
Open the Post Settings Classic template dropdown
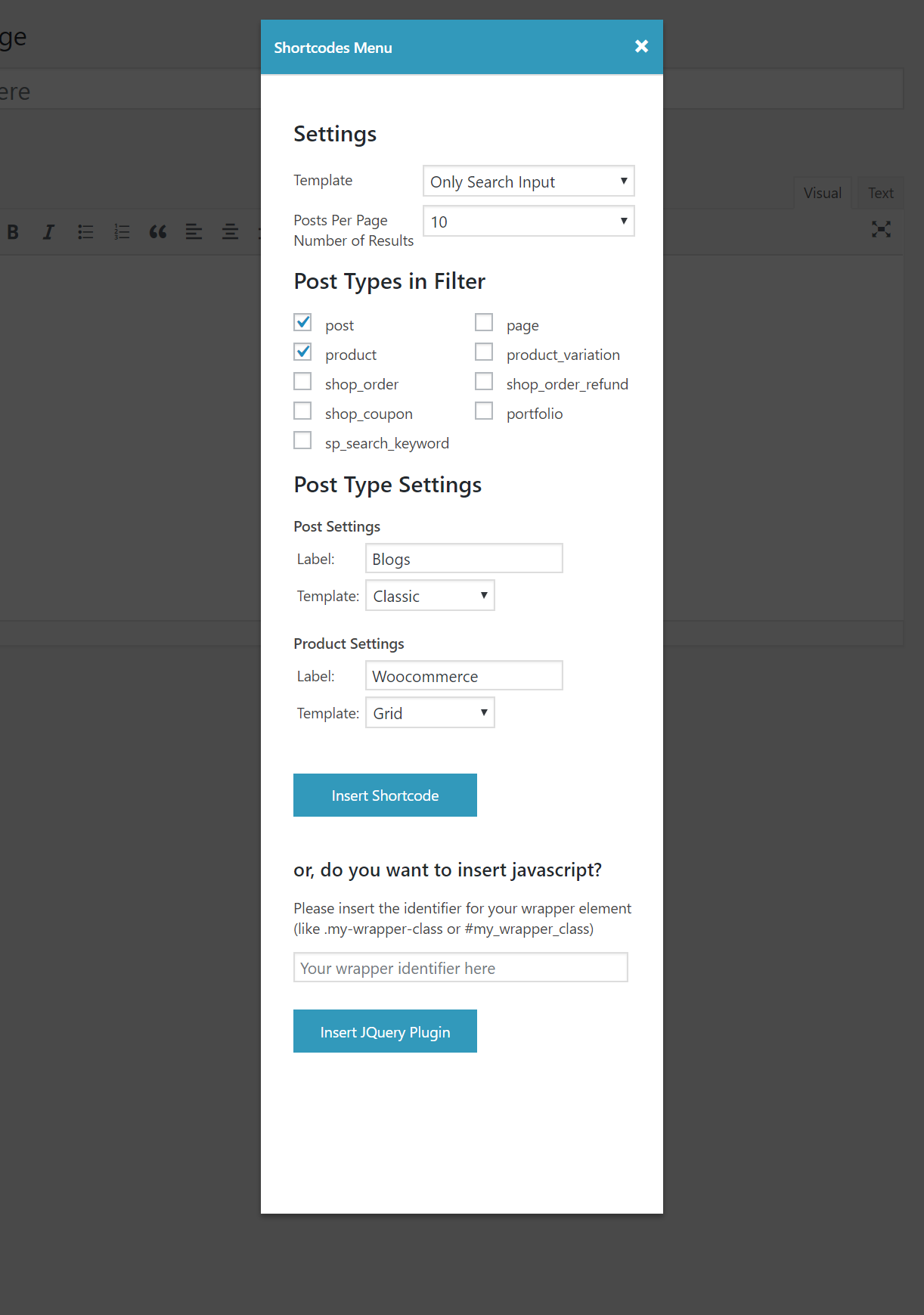430,596
